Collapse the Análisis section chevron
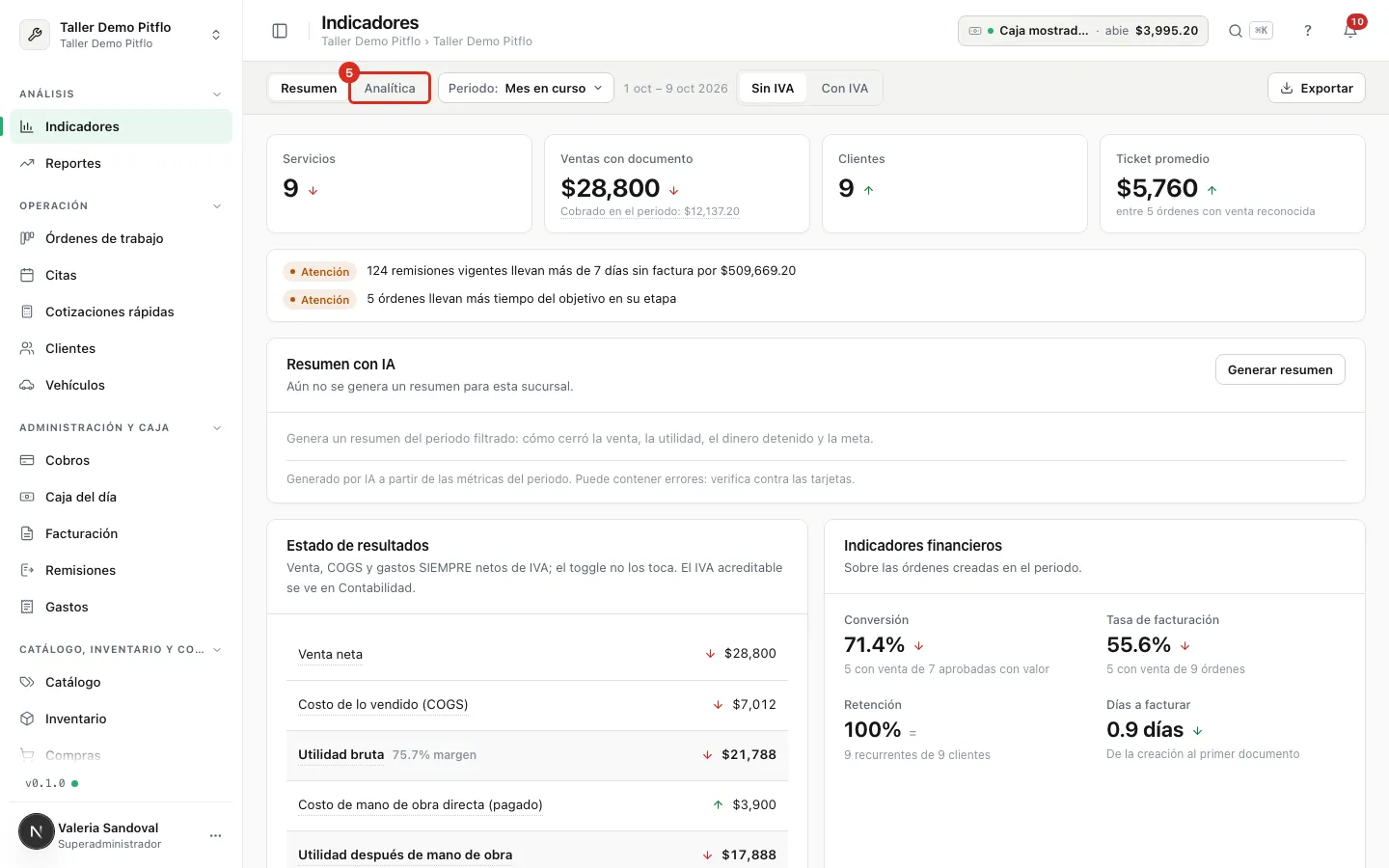The width and height of the screenshot is (1389, 868). pos(217,95)
